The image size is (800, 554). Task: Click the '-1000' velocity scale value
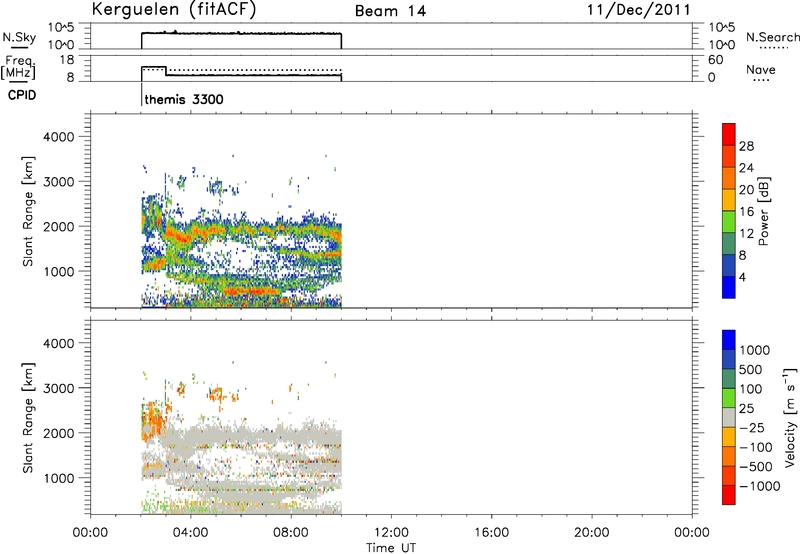pos(760,486)
